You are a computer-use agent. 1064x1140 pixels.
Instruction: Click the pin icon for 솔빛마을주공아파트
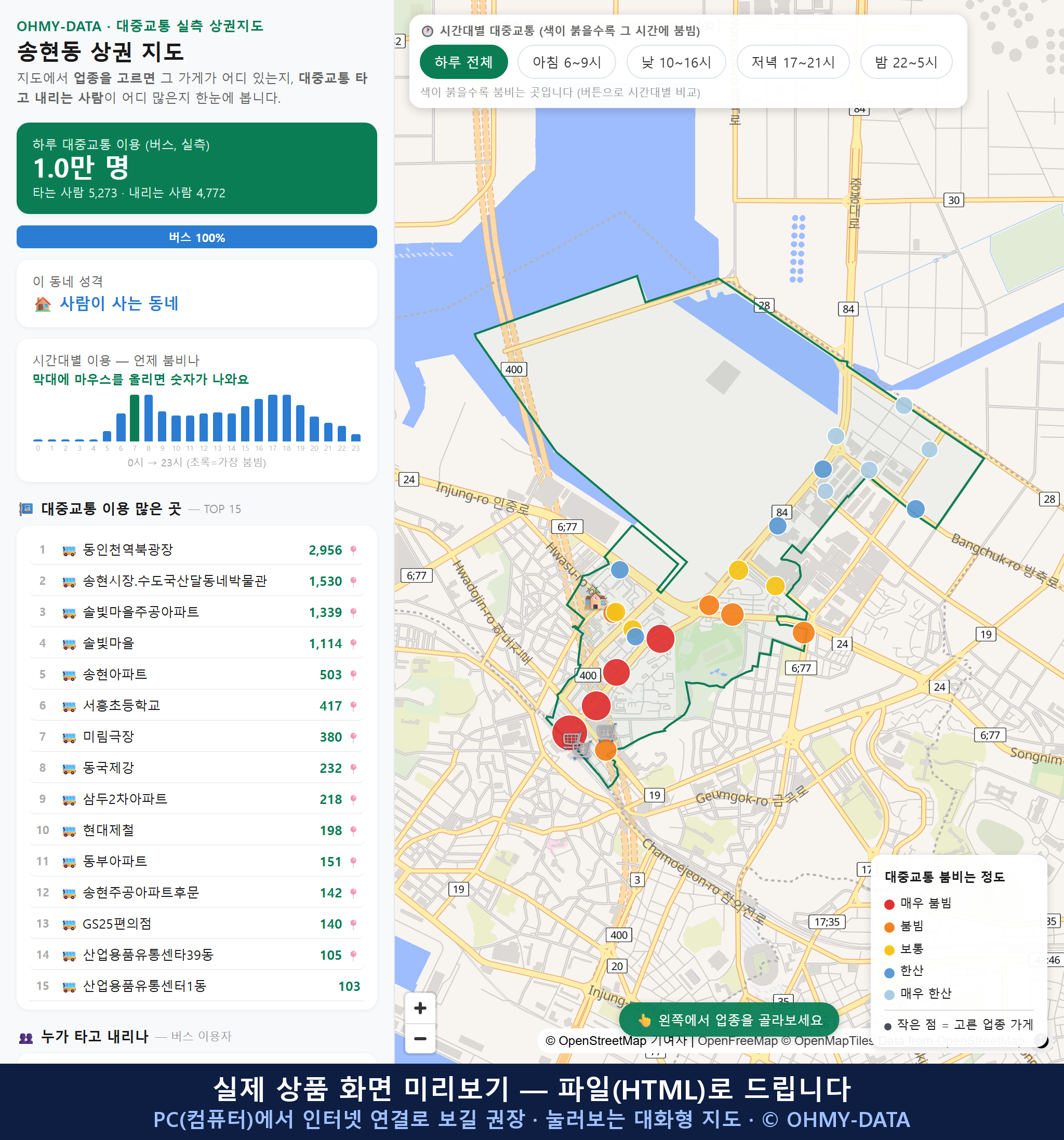pyautogui.click(x=353, y=612)
